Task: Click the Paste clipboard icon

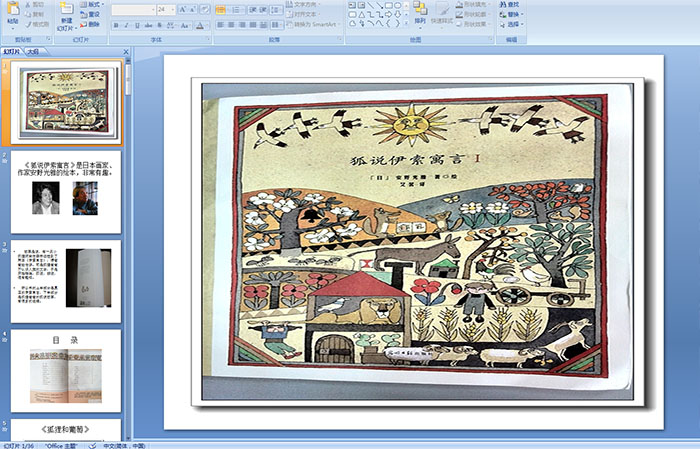Action: pos(13,9)
